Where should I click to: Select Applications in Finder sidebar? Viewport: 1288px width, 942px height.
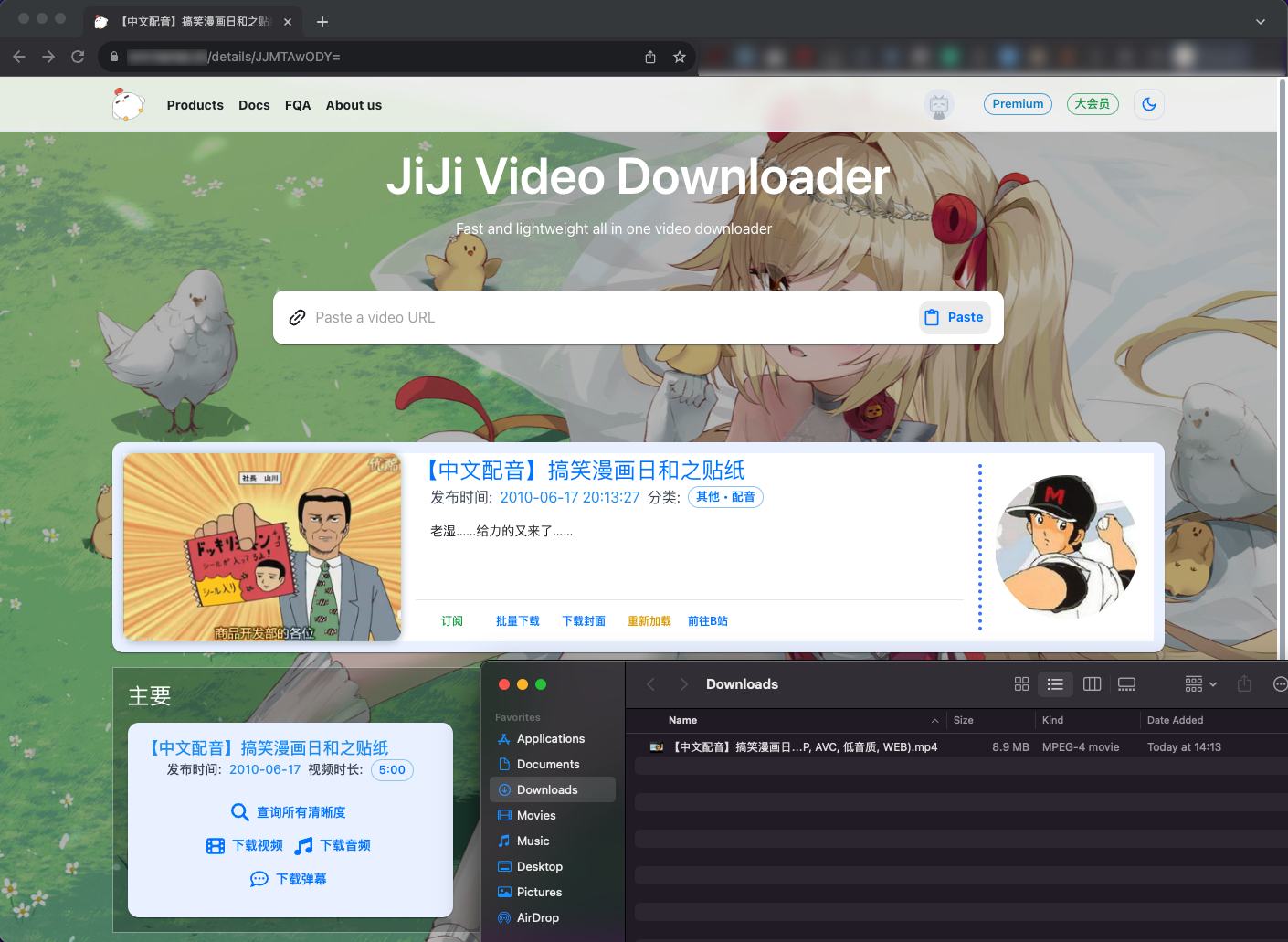pos(550,739)
